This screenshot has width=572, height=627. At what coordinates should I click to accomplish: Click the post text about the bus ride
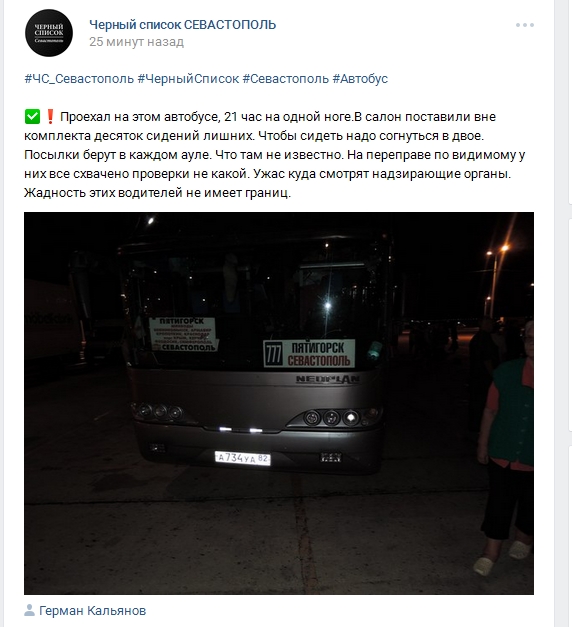point(274,155)
